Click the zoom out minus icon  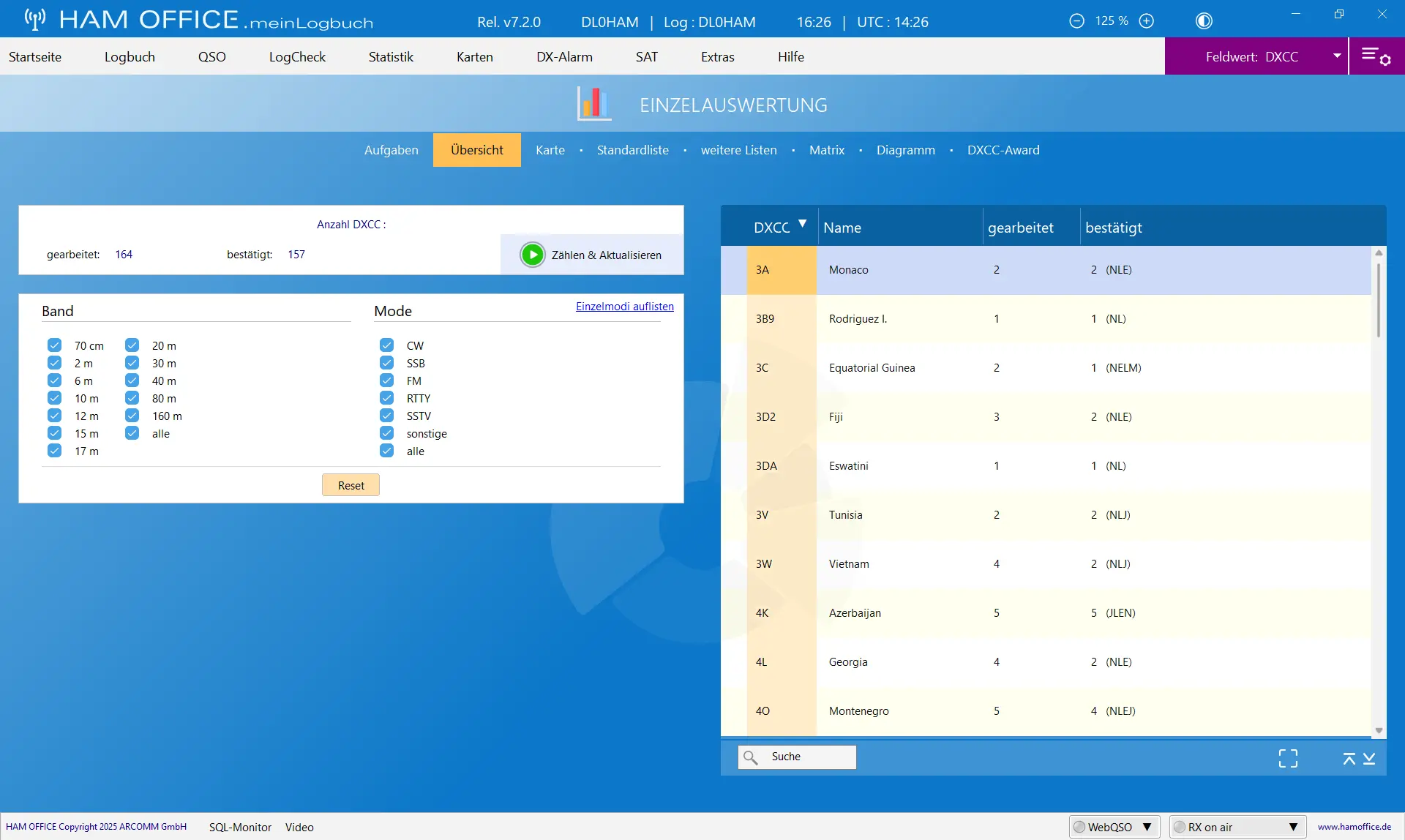pyautogui.click(x=1076, y=21)
